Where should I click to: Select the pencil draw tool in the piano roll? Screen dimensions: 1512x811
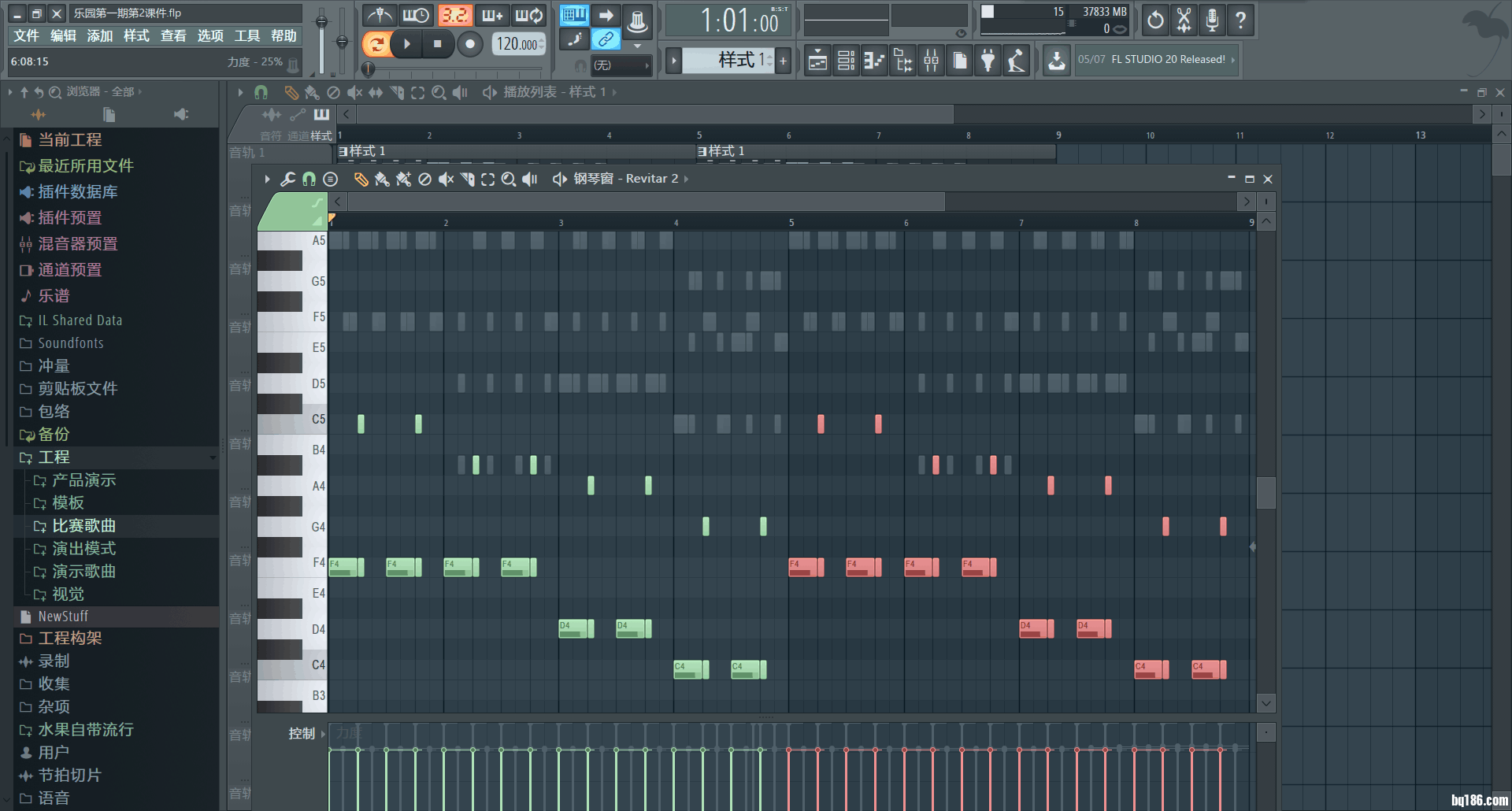(361, 180)
